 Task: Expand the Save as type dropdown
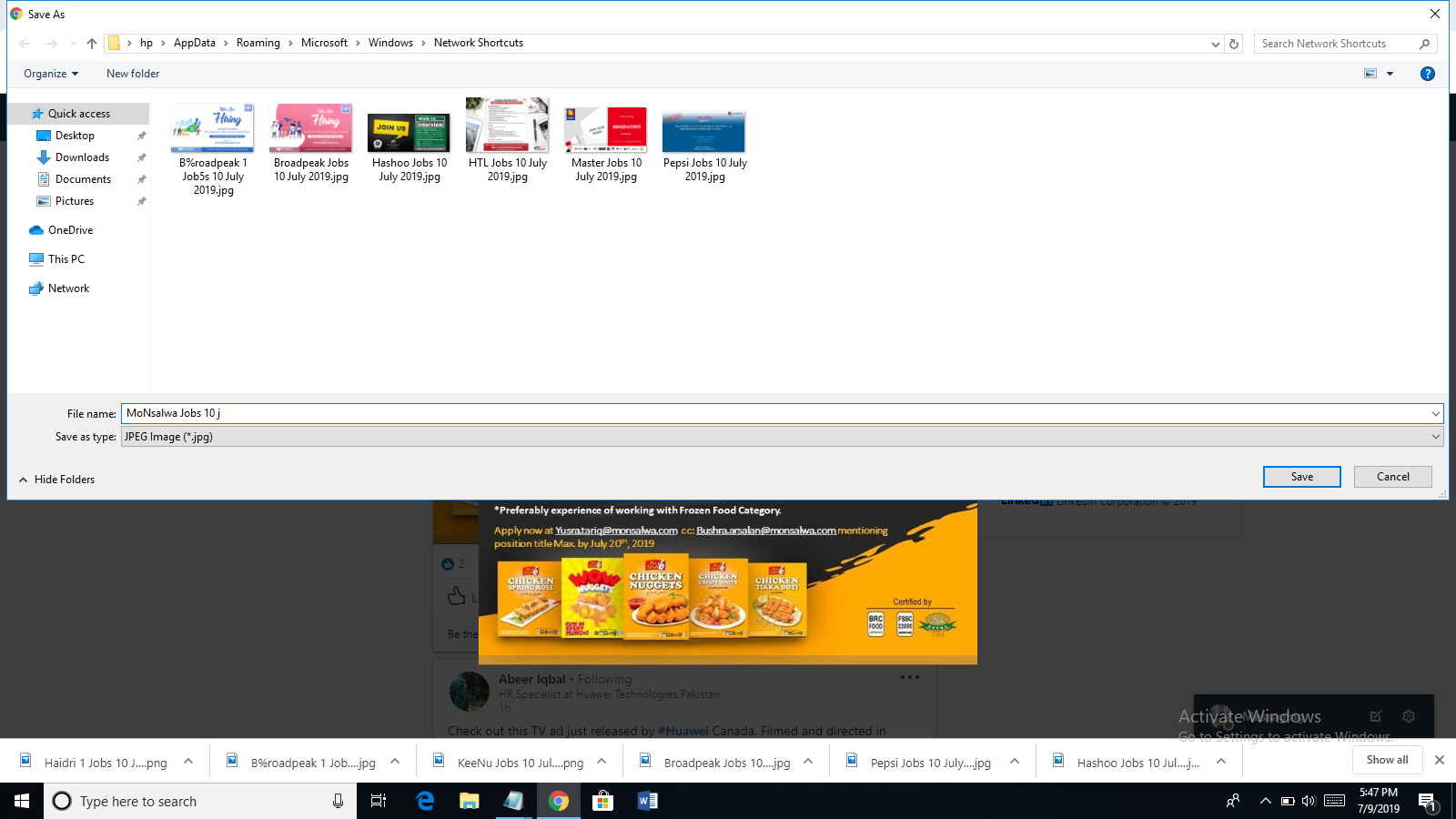point(1435,437)
